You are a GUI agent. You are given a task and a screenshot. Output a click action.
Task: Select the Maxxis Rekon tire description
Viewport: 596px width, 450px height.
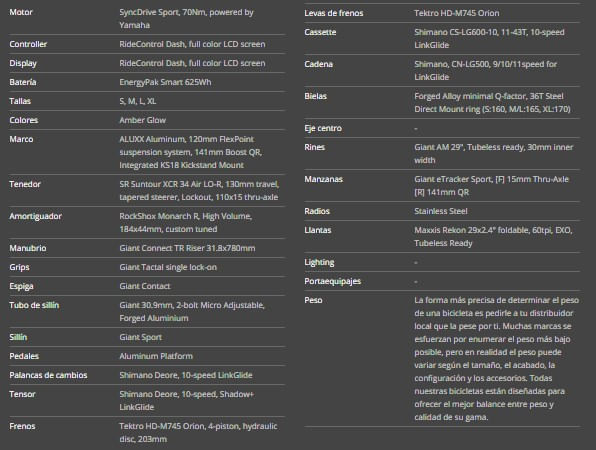[x=493, y=236]
